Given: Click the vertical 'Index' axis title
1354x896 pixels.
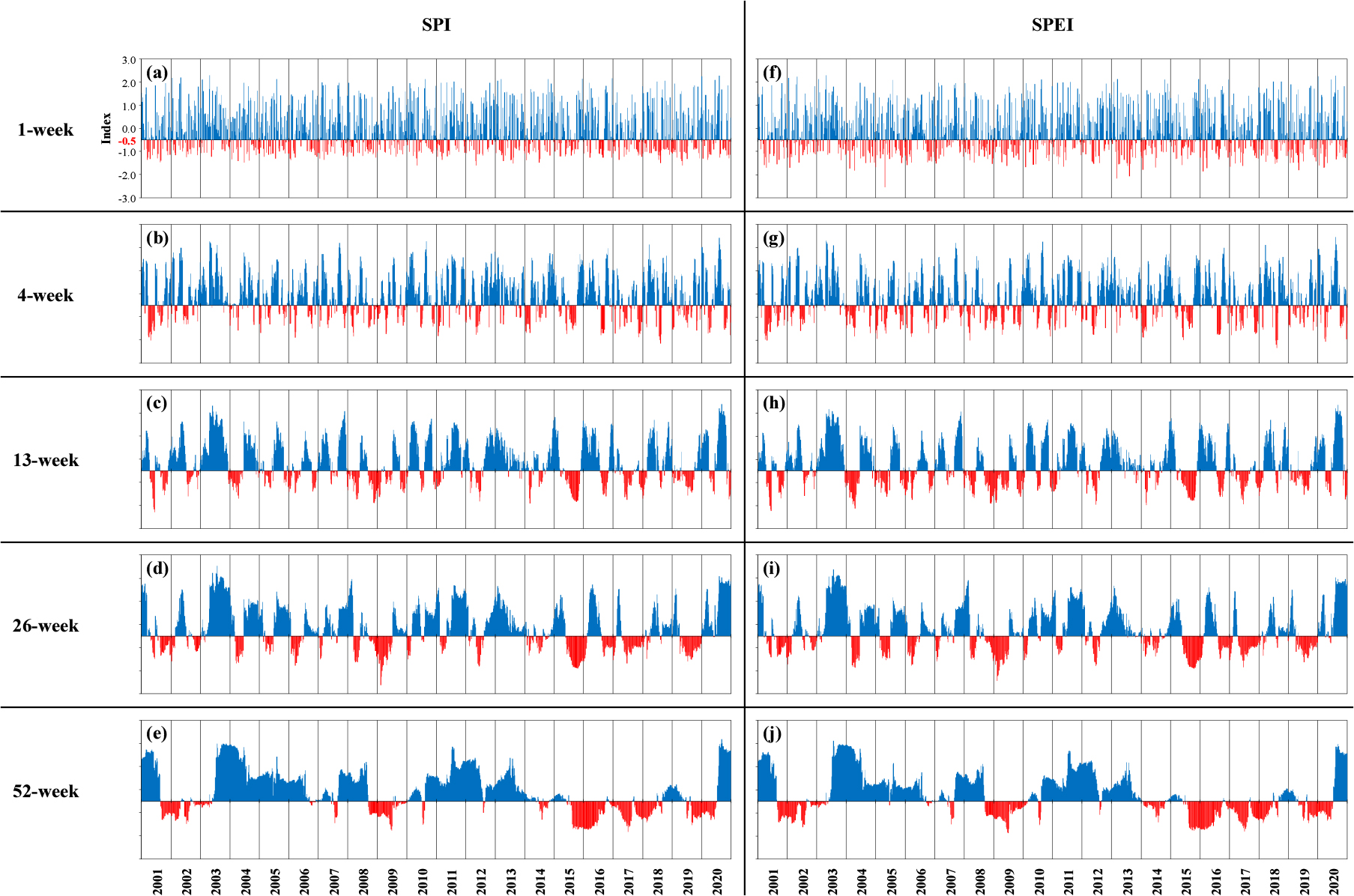Looking at the screenshot, I should tap(106, 128).
